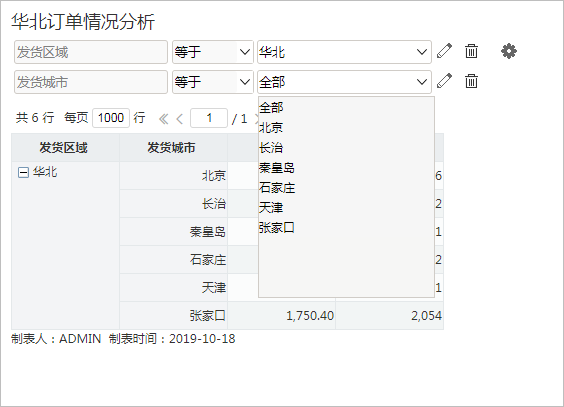Click the current page number field
Screen dimensions: 564x407
(209, 118)
